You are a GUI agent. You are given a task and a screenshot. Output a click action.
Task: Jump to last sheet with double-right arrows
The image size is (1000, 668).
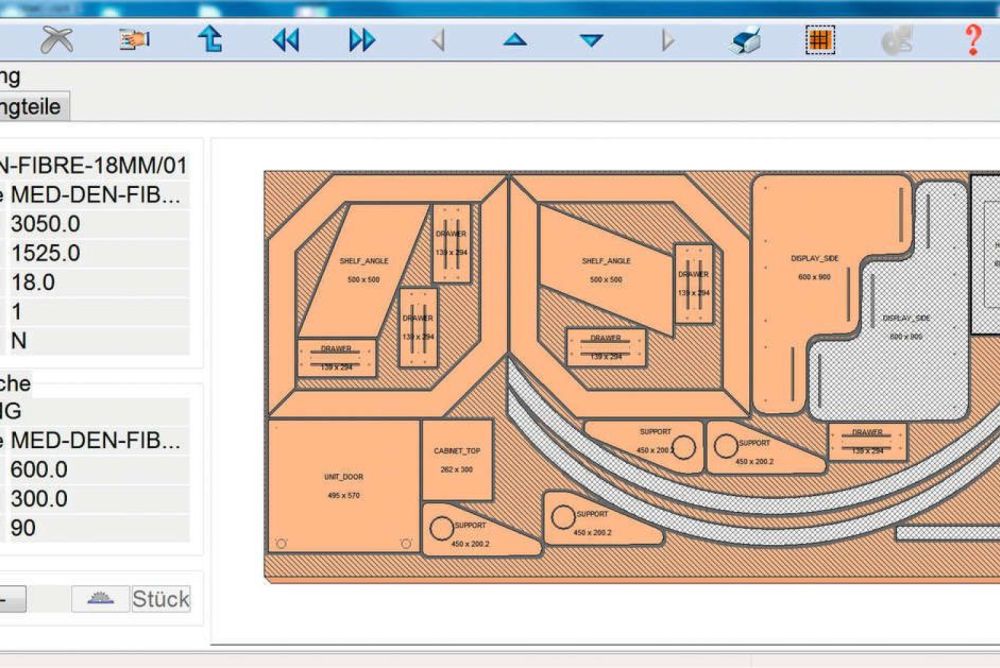[362, 40]
